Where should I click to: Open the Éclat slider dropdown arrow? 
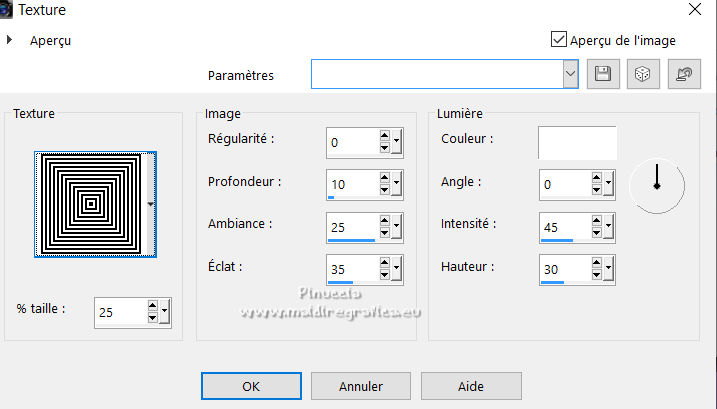click(396, 269)
